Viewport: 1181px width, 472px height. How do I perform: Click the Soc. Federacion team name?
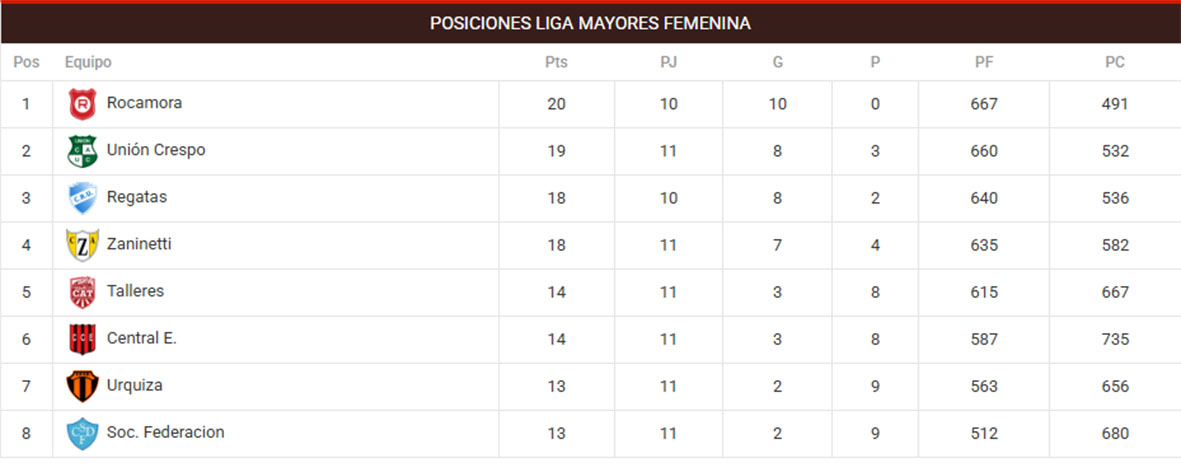(166, 433)
